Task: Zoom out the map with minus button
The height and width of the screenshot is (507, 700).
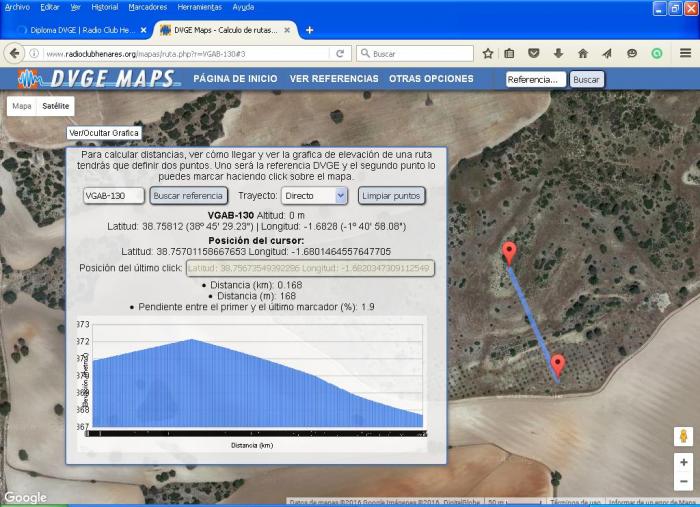Action: pos(683,481)
